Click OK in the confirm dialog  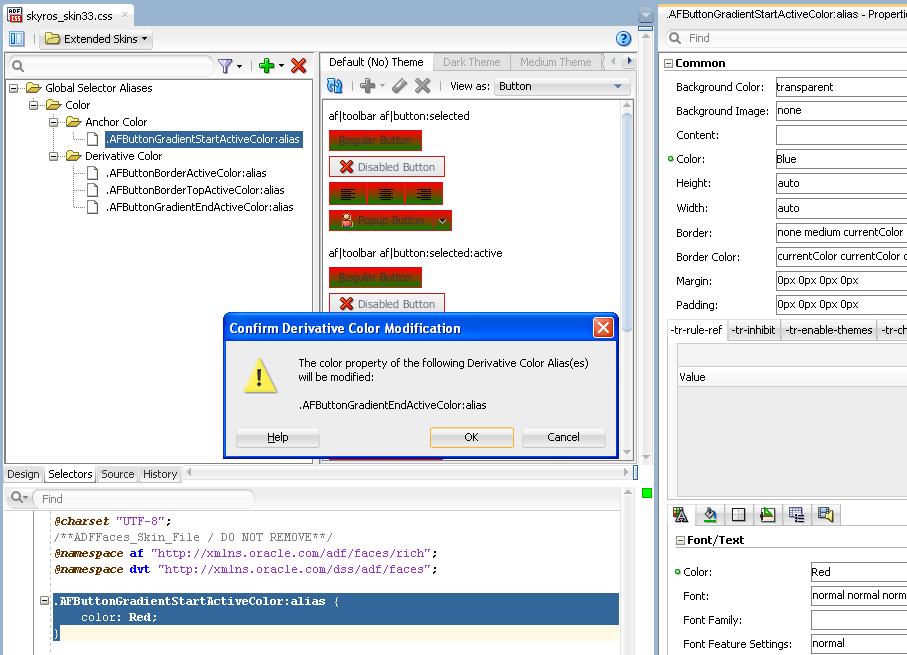(471, 437)
